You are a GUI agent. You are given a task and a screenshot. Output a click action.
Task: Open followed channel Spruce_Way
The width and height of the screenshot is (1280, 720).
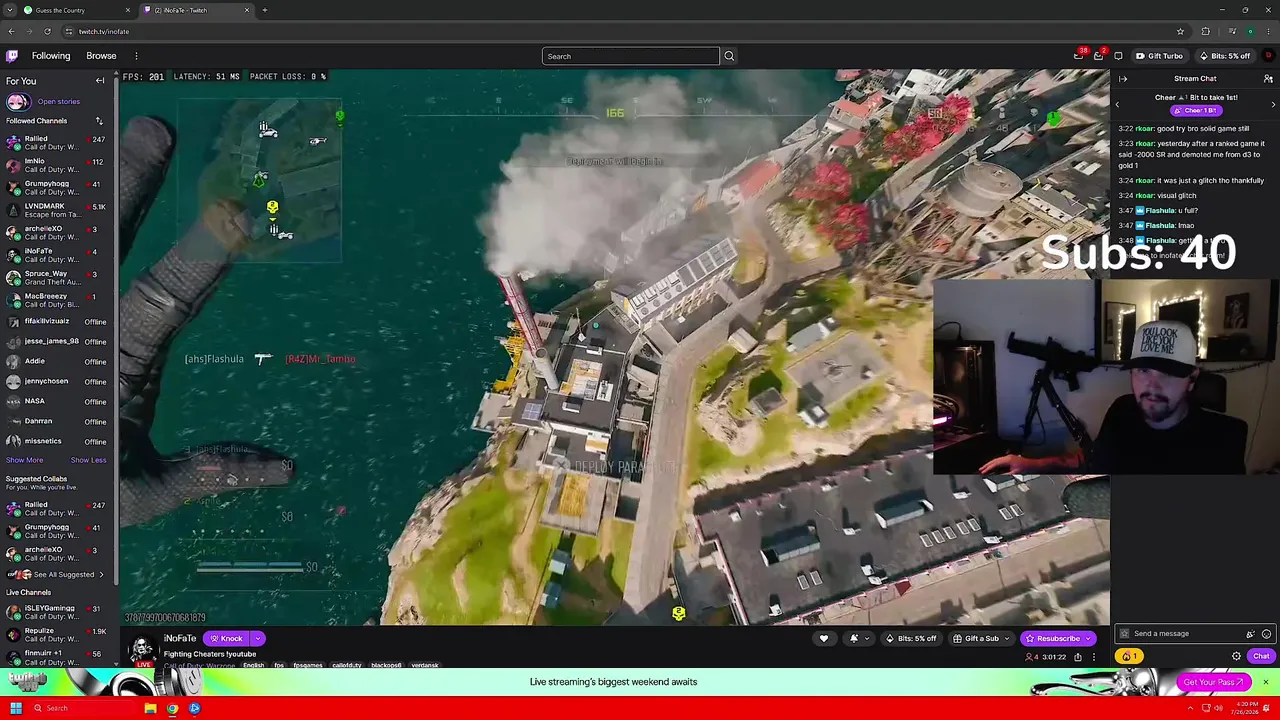(58, 278)
